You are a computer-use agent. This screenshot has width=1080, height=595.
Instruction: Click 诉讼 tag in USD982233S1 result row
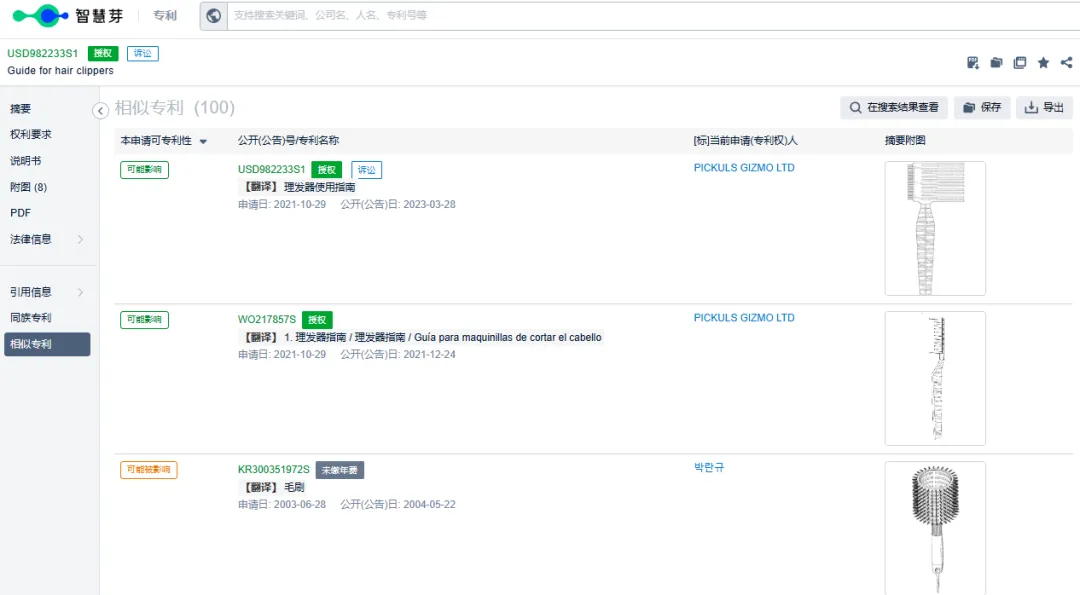[x=366, y=170]
